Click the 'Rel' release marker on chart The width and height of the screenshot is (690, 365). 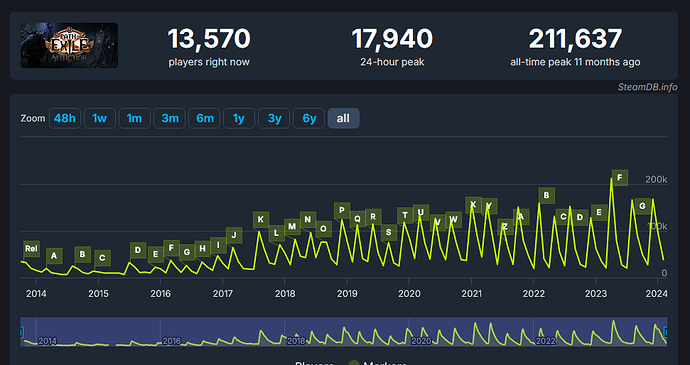tap(31, 249)
